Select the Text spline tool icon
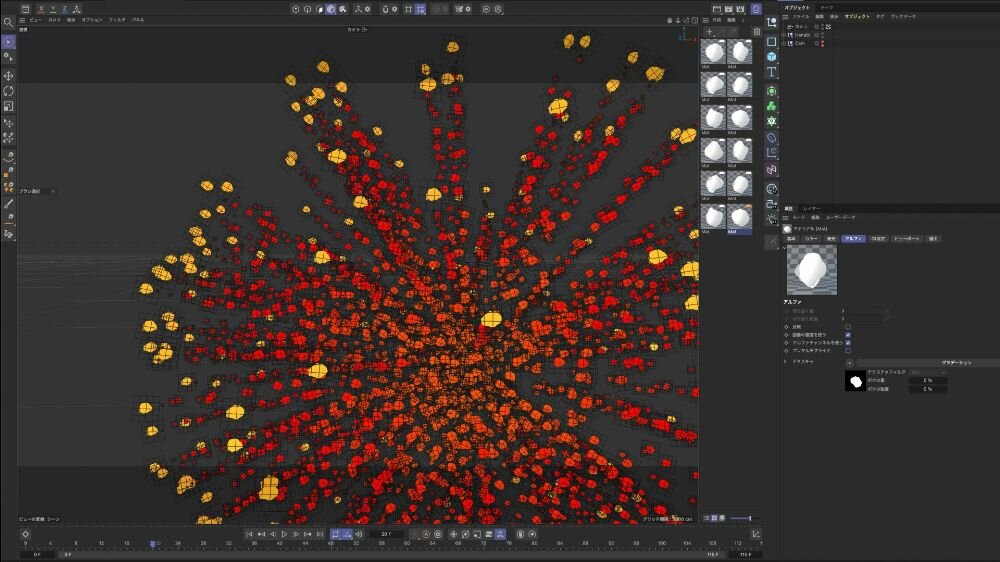 tap(772, 73)
